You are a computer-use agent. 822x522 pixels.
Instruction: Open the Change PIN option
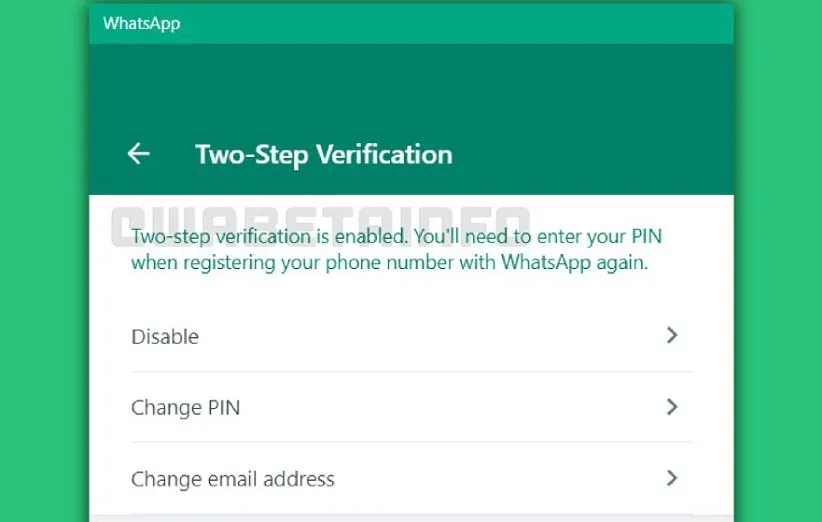click(x=186, y=408)
